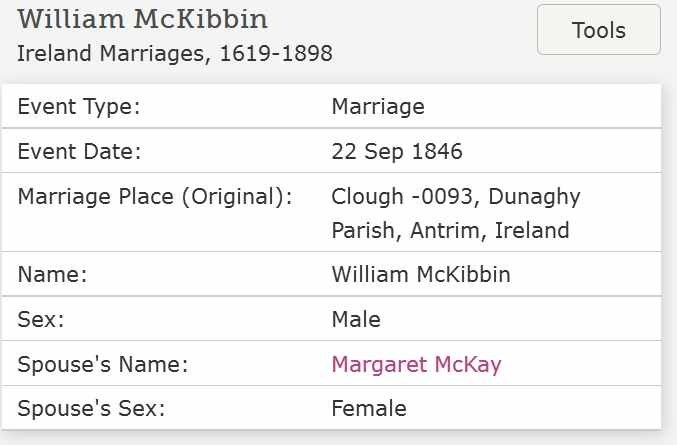Select the Marriage Place (Original) label

(155, 197)
